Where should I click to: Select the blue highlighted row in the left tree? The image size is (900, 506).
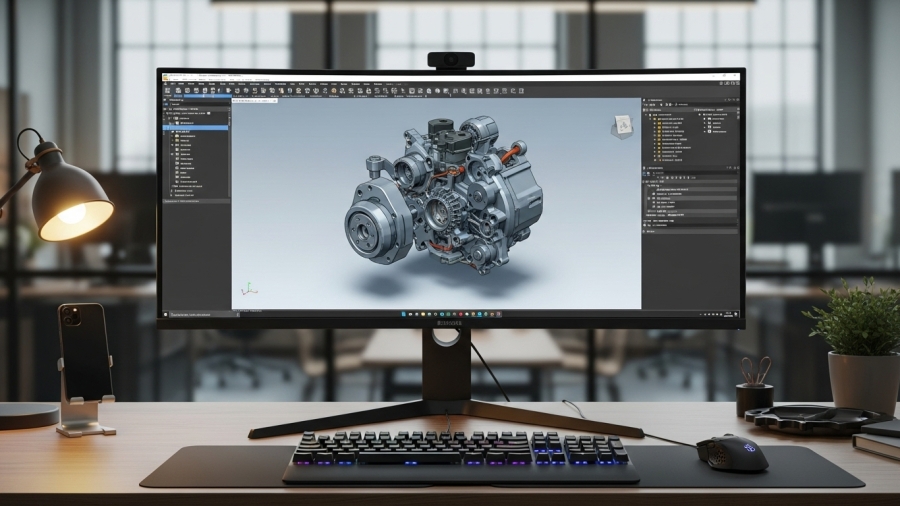point(195,129)
